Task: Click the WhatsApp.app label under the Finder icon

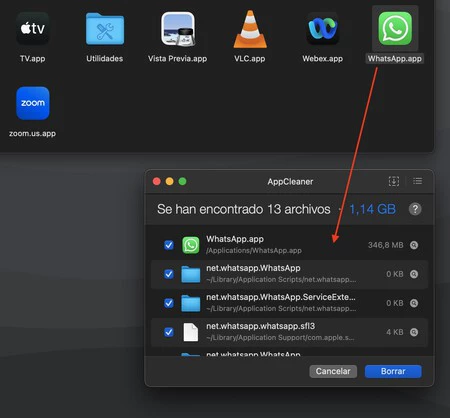Action: 395,59
